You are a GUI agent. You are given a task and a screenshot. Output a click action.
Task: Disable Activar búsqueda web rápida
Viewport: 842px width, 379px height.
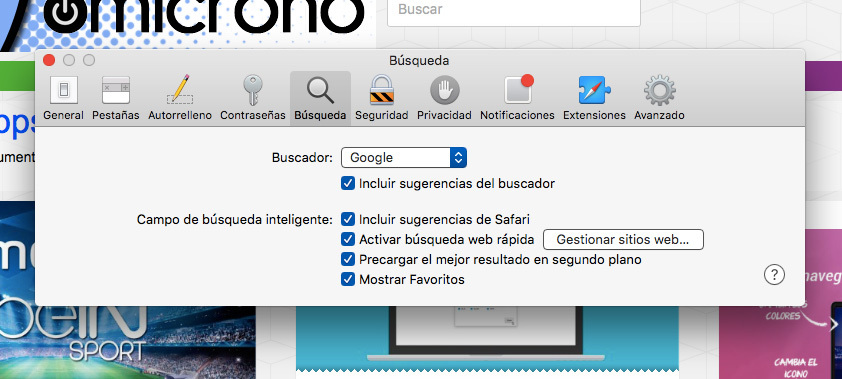point(348,239)
